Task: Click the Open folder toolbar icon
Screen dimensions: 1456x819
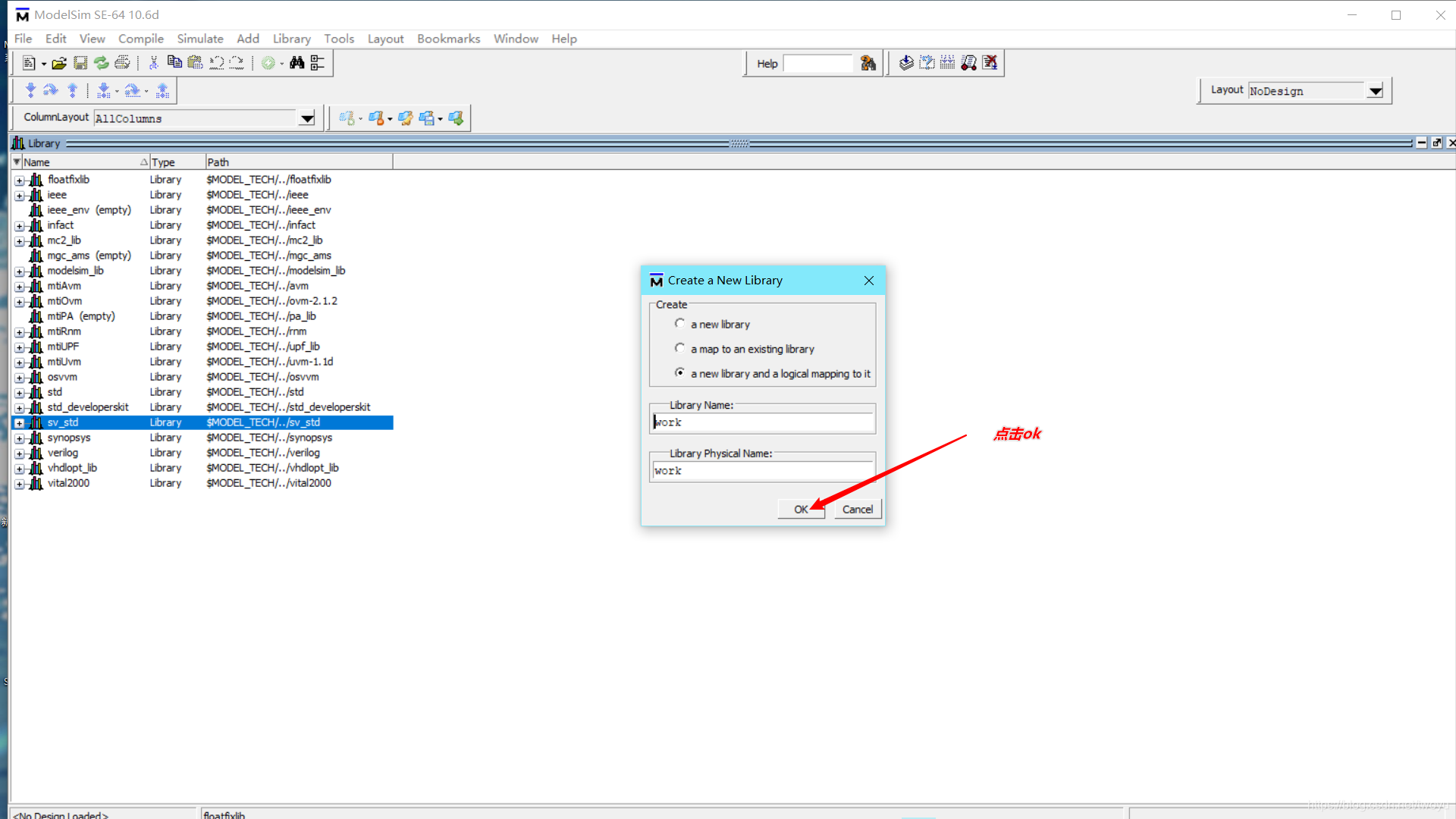Action: pyautogui.click(x=59, y=63)
